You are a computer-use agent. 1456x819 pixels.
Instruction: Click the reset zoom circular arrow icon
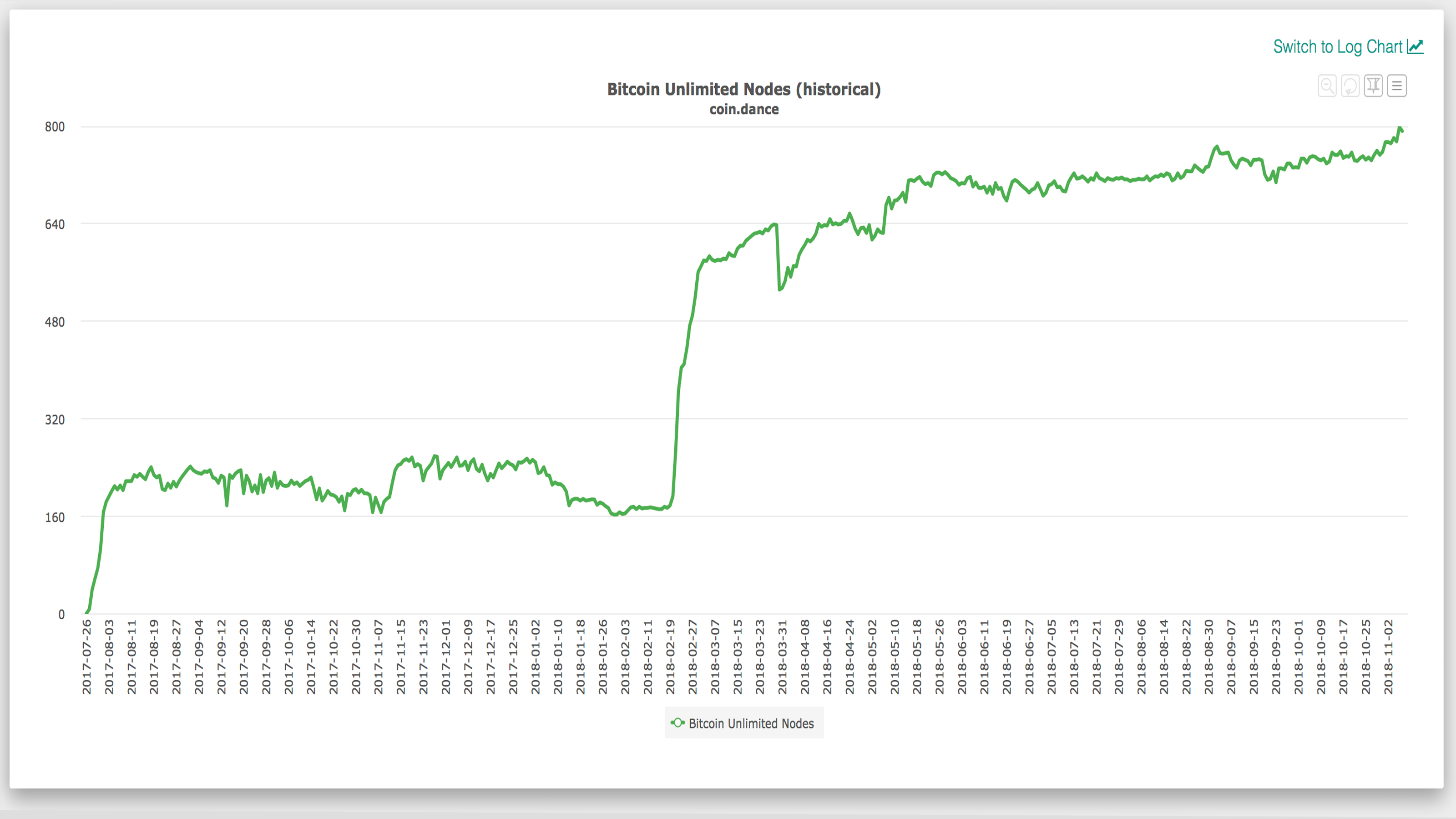[1350, 86]
